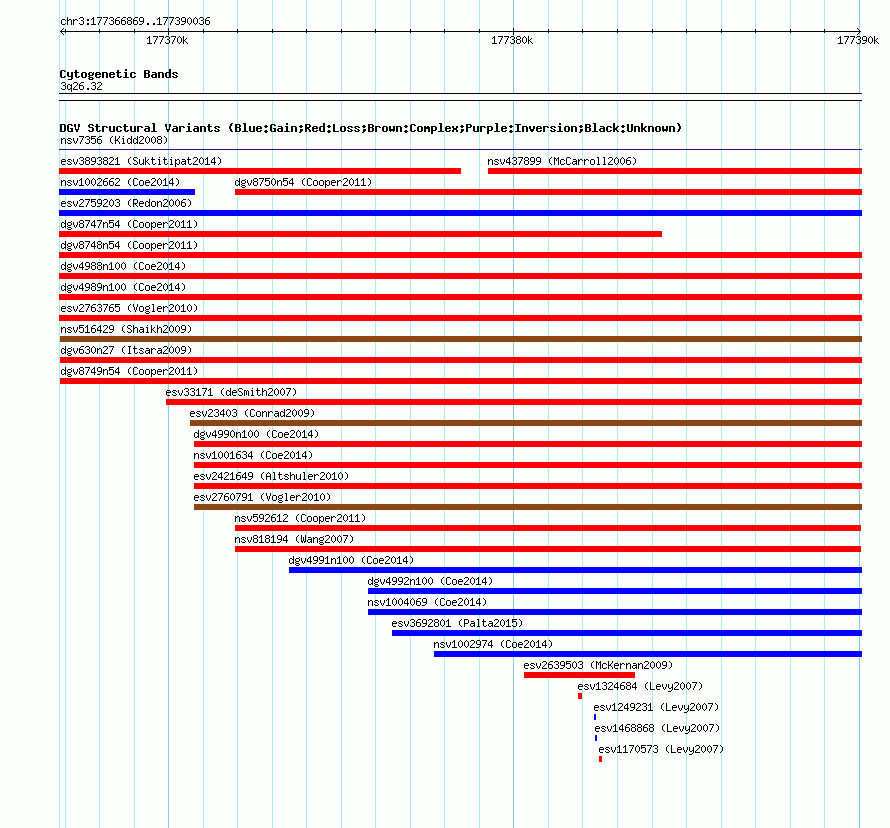
Task: Click the brown bar of esv23403
Action: 526,423
